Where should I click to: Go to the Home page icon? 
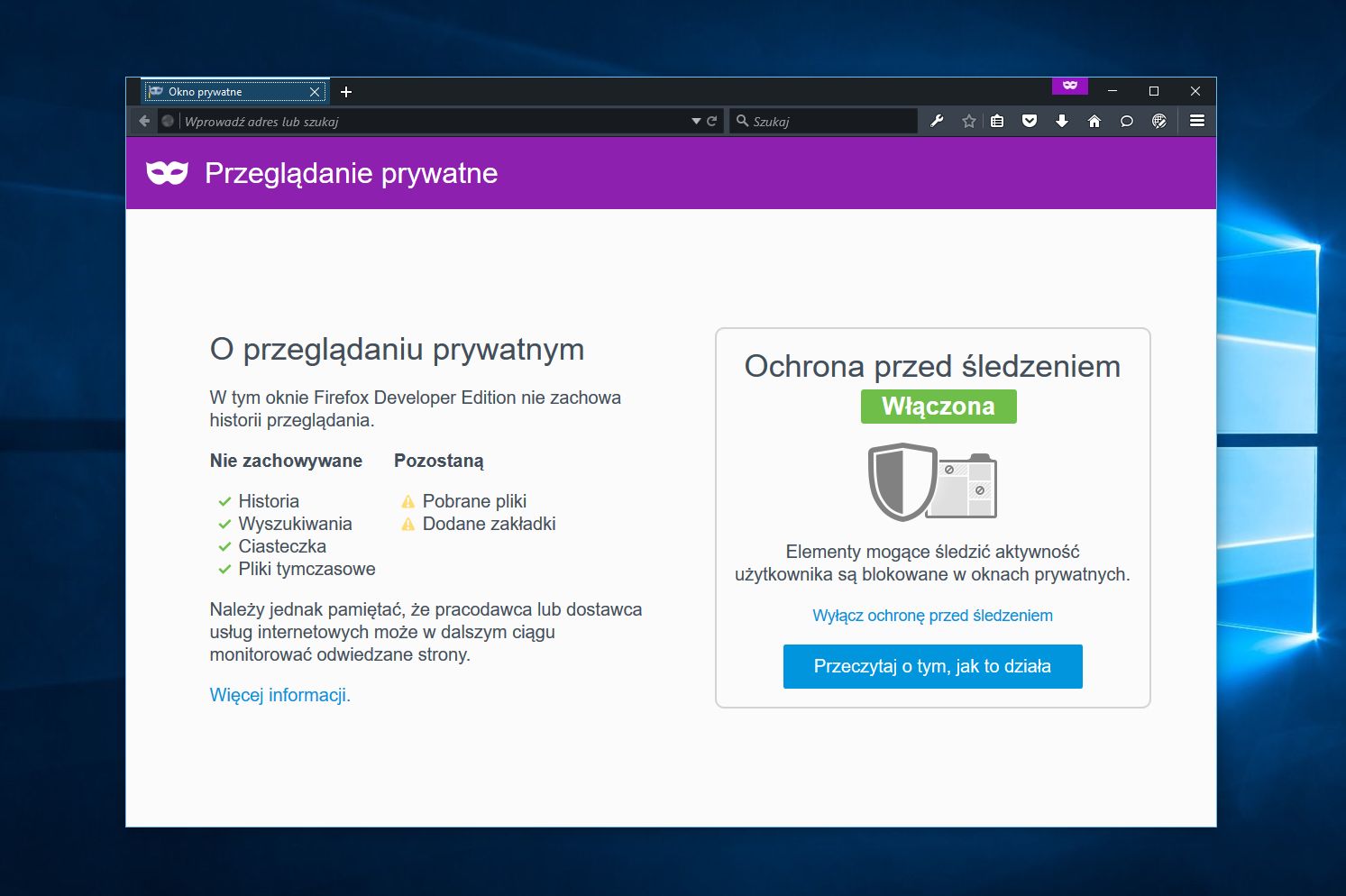pyautogui.click(x=1094, y=120)
